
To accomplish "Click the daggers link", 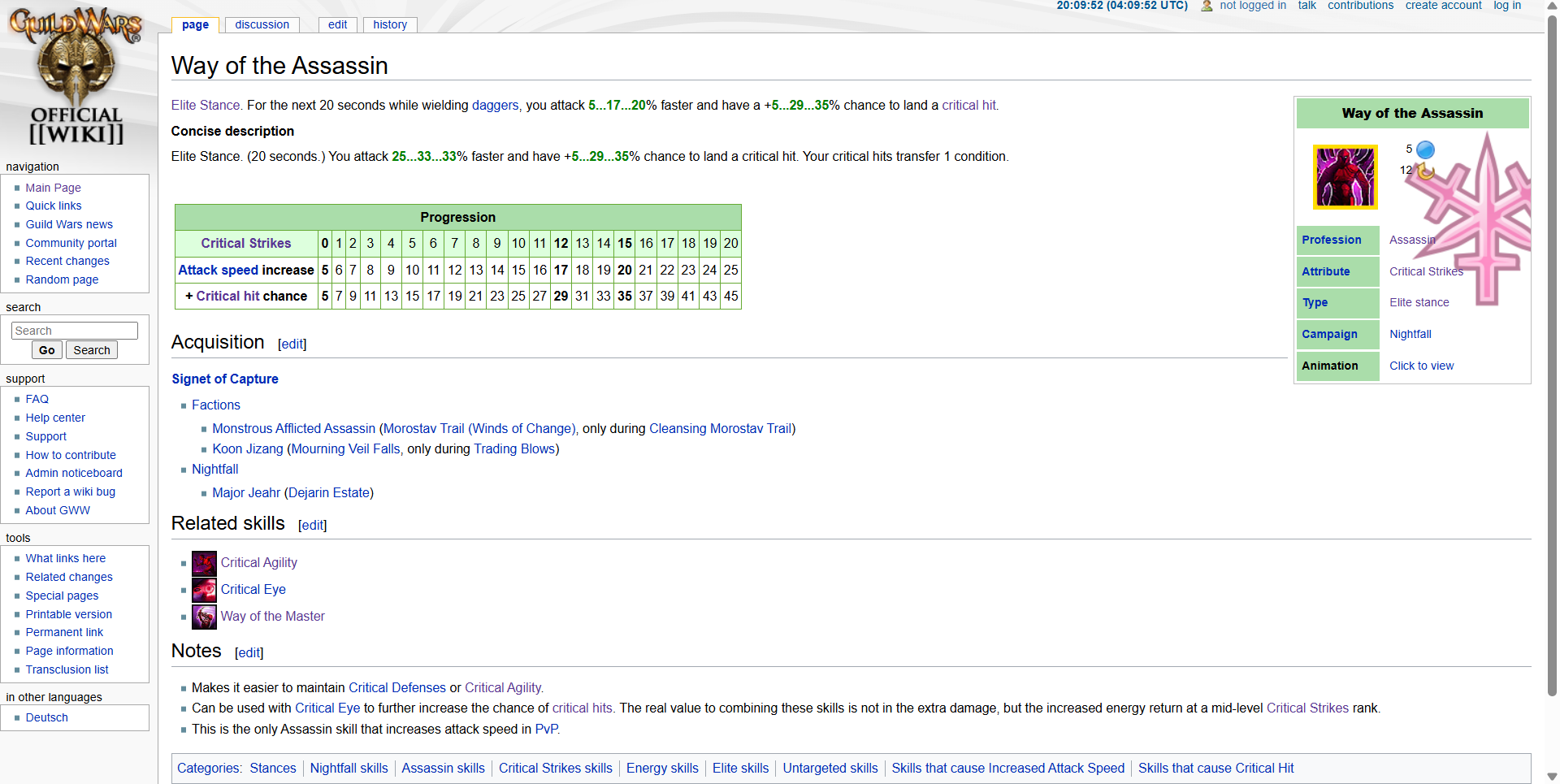I will pyautogui.click(x=495, y=106).
